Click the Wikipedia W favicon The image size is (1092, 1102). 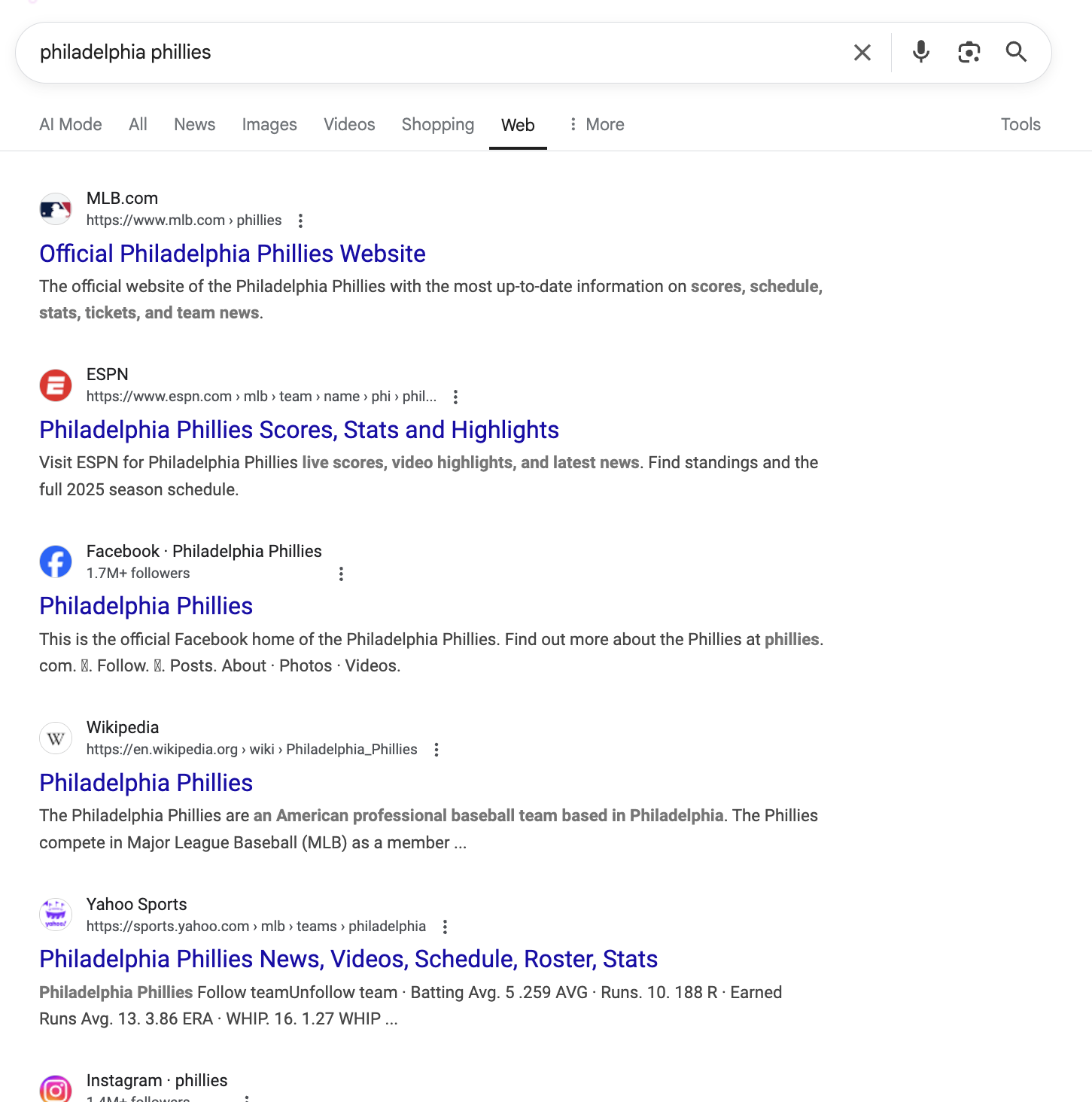pos(56,738)
